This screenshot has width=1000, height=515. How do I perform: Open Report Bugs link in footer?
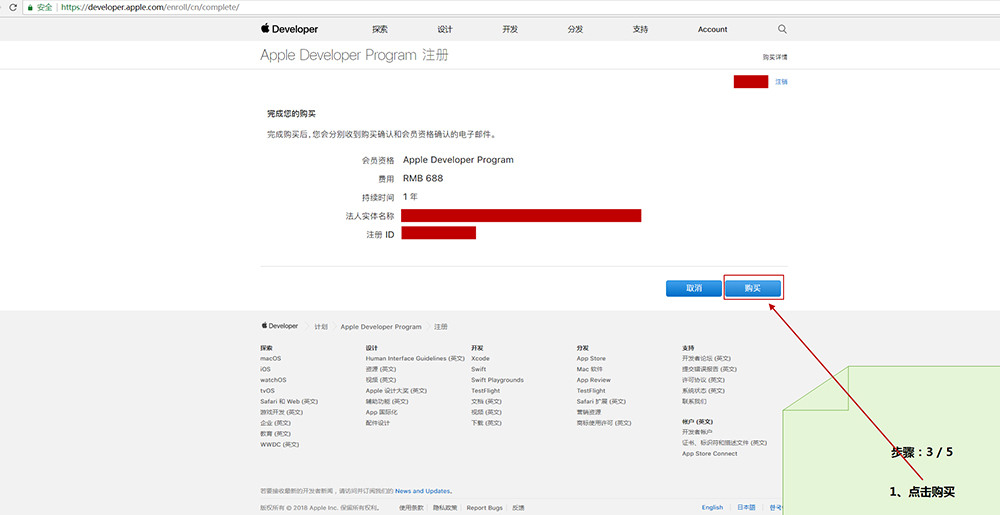(x=484, y=507)
